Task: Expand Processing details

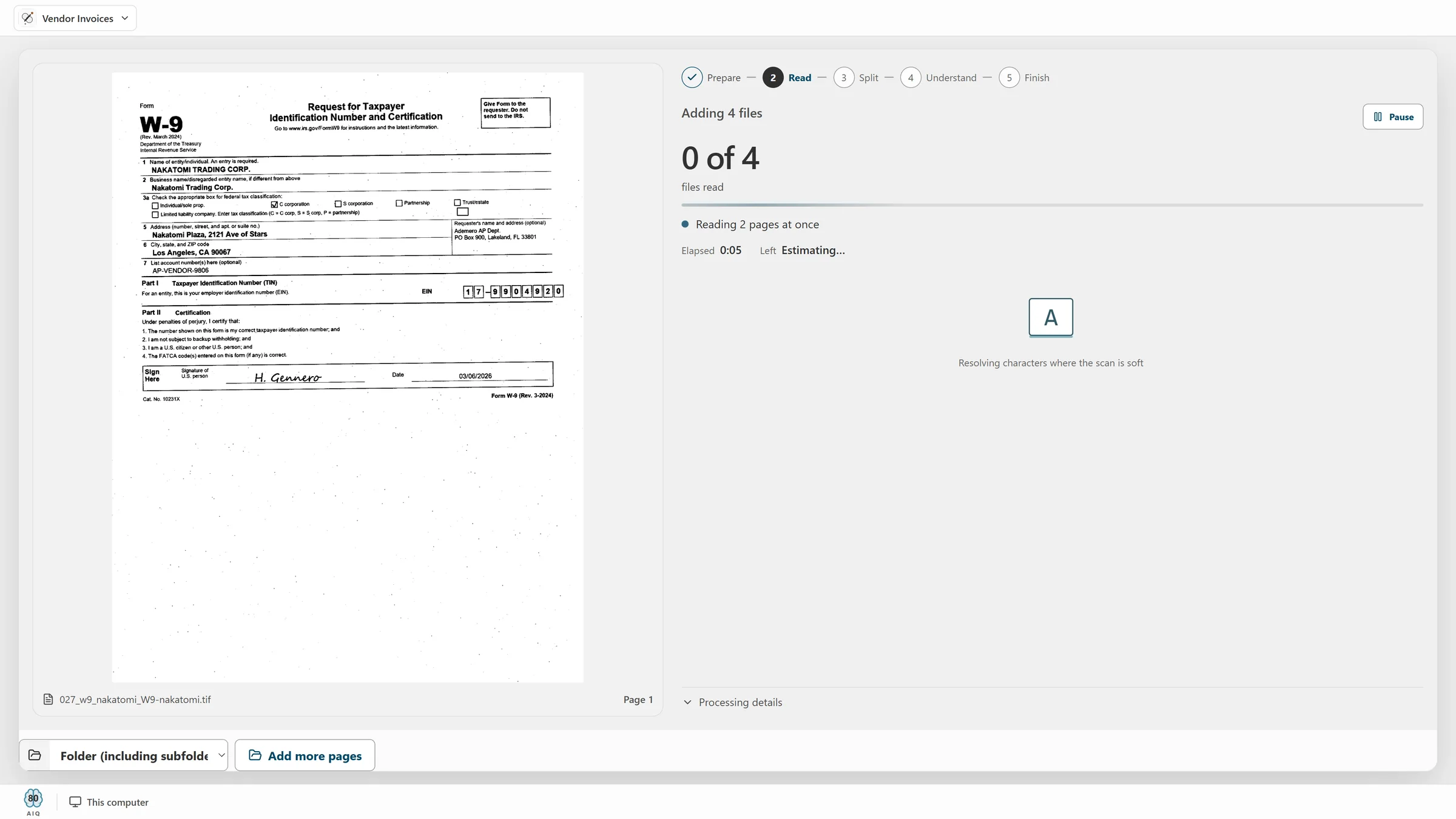Action: [733, 702]
